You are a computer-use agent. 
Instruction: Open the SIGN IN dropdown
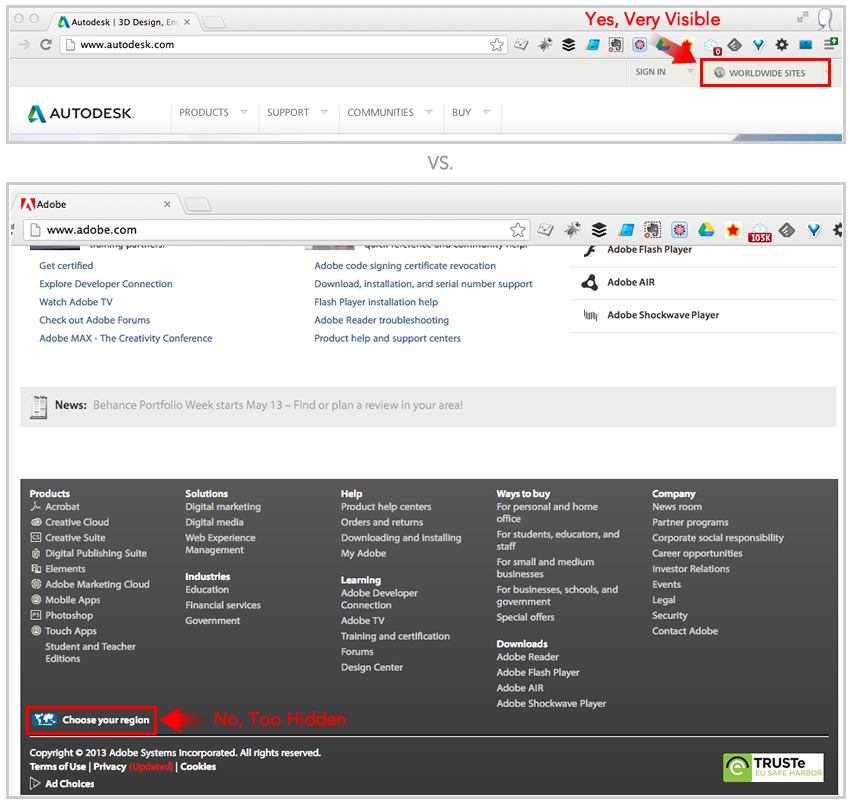(x=665, y=72)
